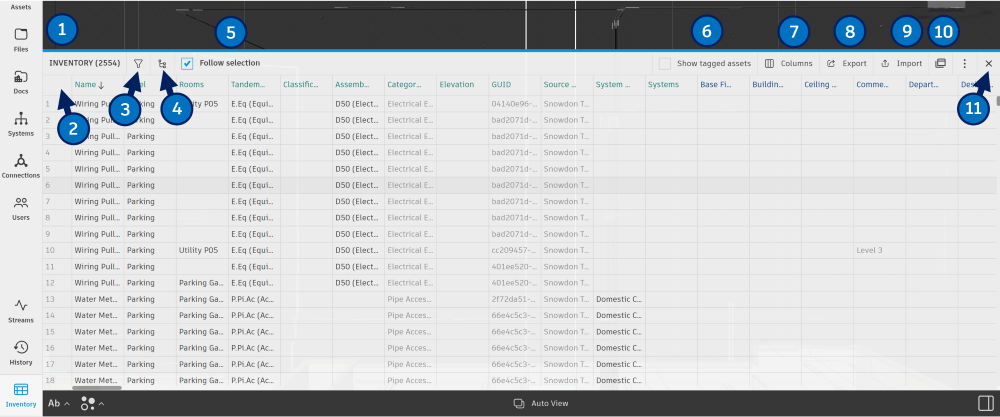Image resolution: width=1000 pixels, height=417 pixels.
Task: Open the Connections sidebar section
Action: point(20,166)
